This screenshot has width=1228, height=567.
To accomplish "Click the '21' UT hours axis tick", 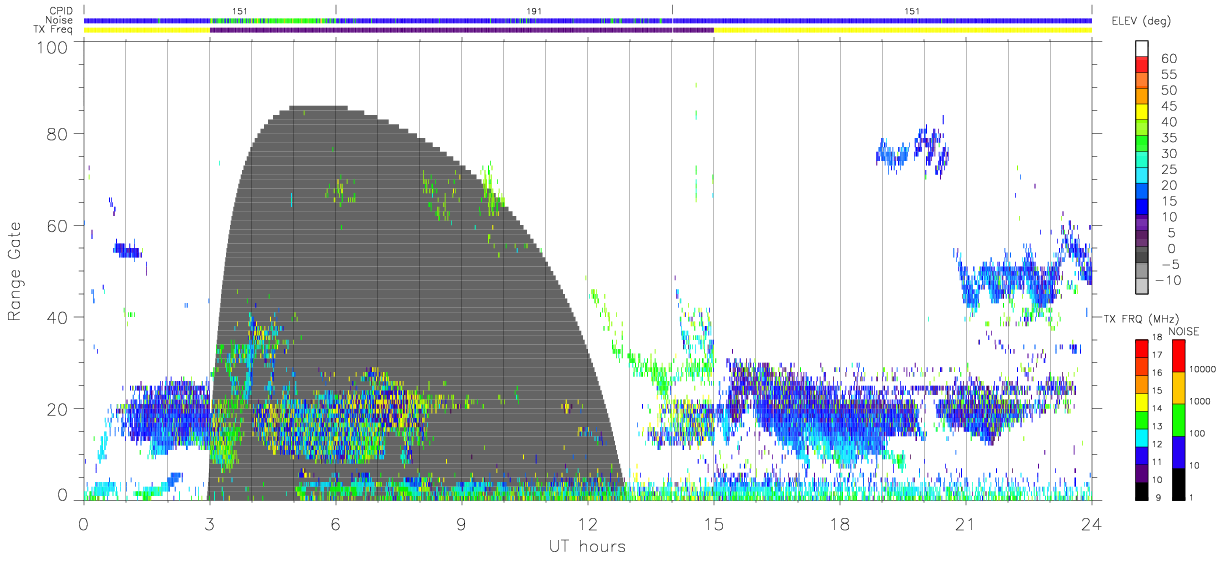I will point(965,523).
